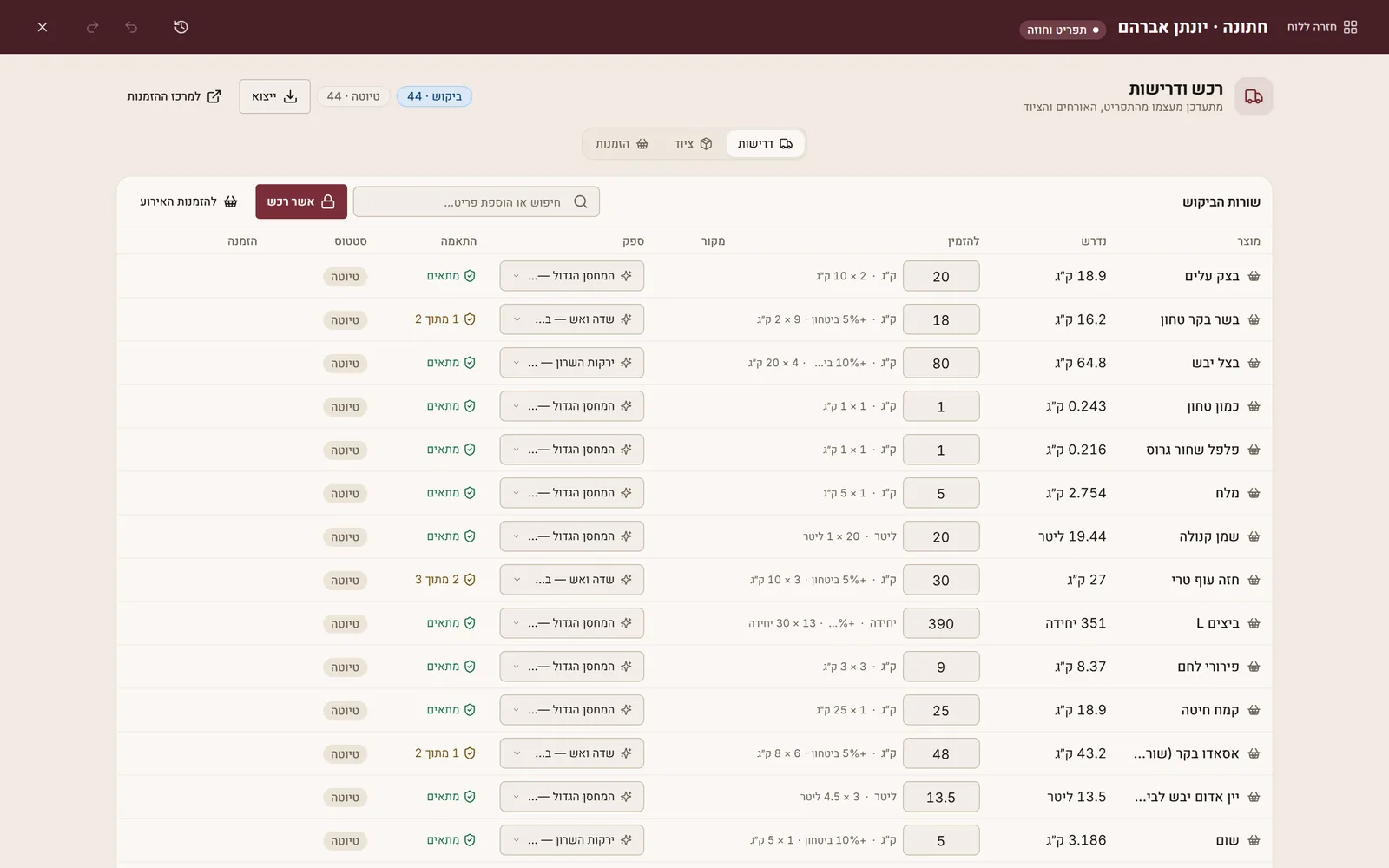Click the shield icon in ביצים L row
The image size is (1389, 868).
click(470, 623)
